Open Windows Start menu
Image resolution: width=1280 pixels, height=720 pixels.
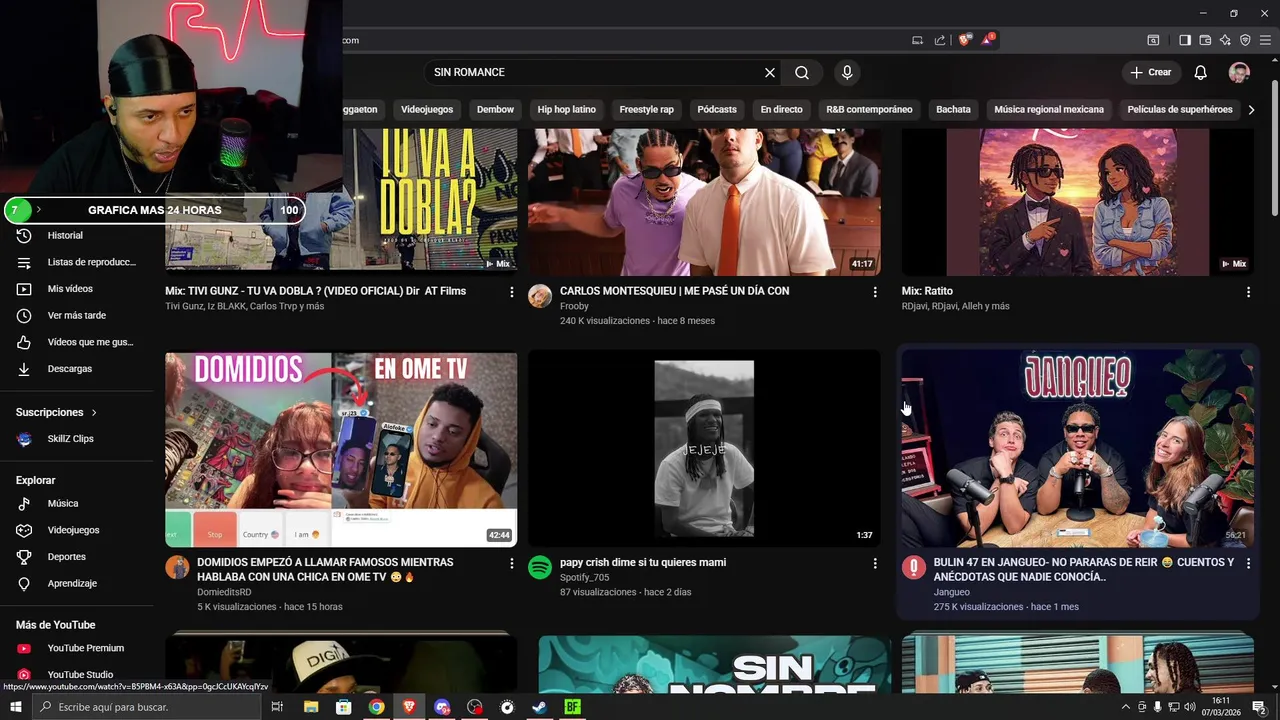click(16, 707)
